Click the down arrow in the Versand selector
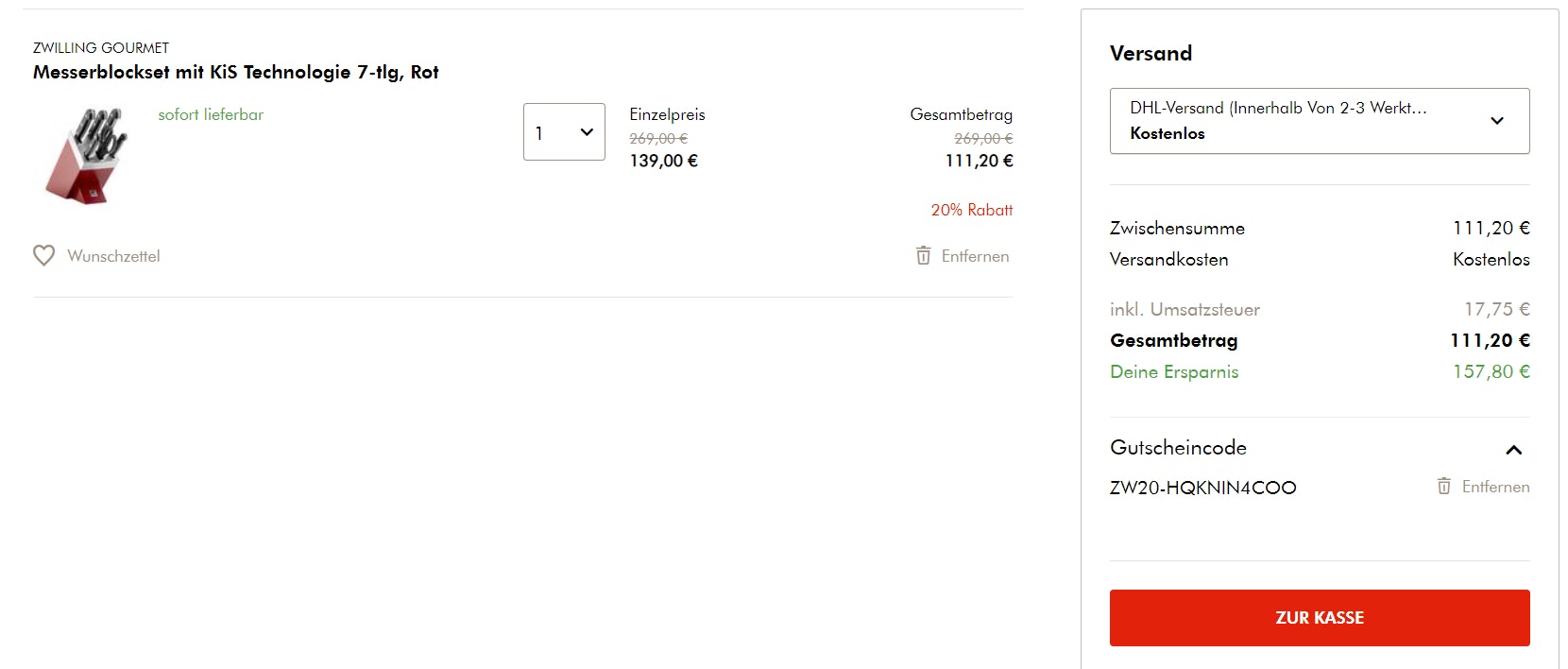Screen dimensions: 1568x669 click(1496, 121)
